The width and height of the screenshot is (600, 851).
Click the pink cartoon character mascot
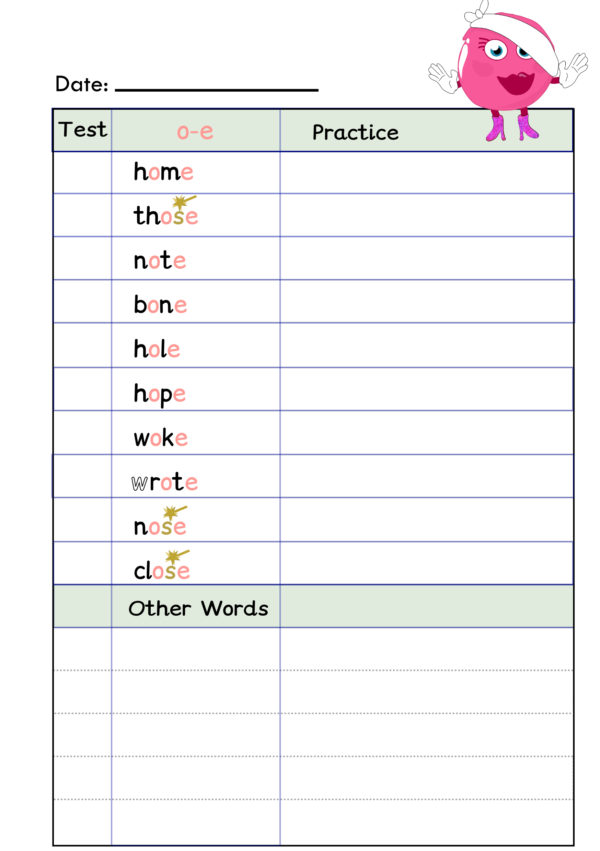coord(507,71)
